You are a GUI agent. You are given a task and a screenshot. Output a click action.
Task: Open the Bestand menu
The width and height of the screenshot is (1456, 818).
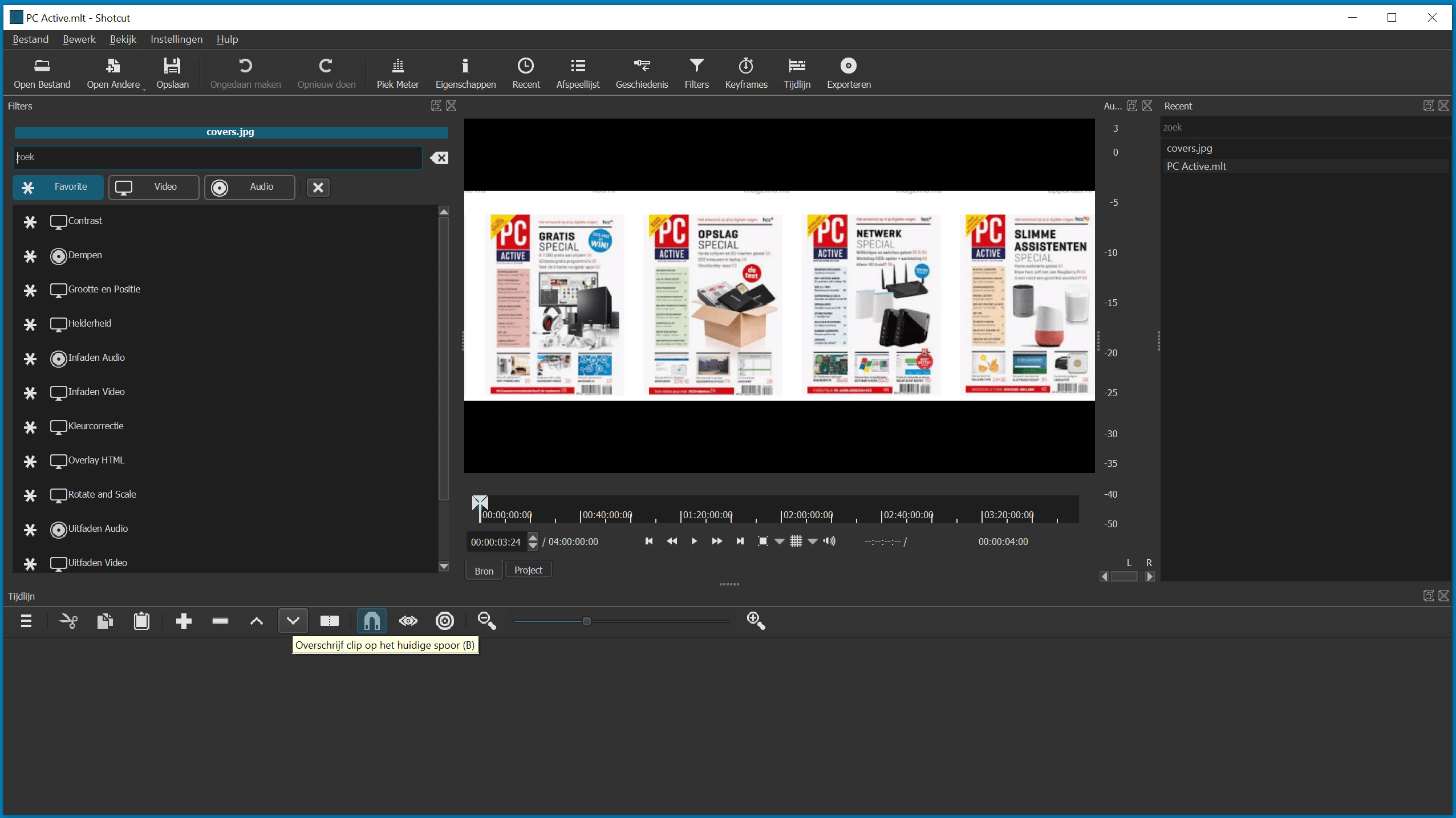(x=30, y=39)
